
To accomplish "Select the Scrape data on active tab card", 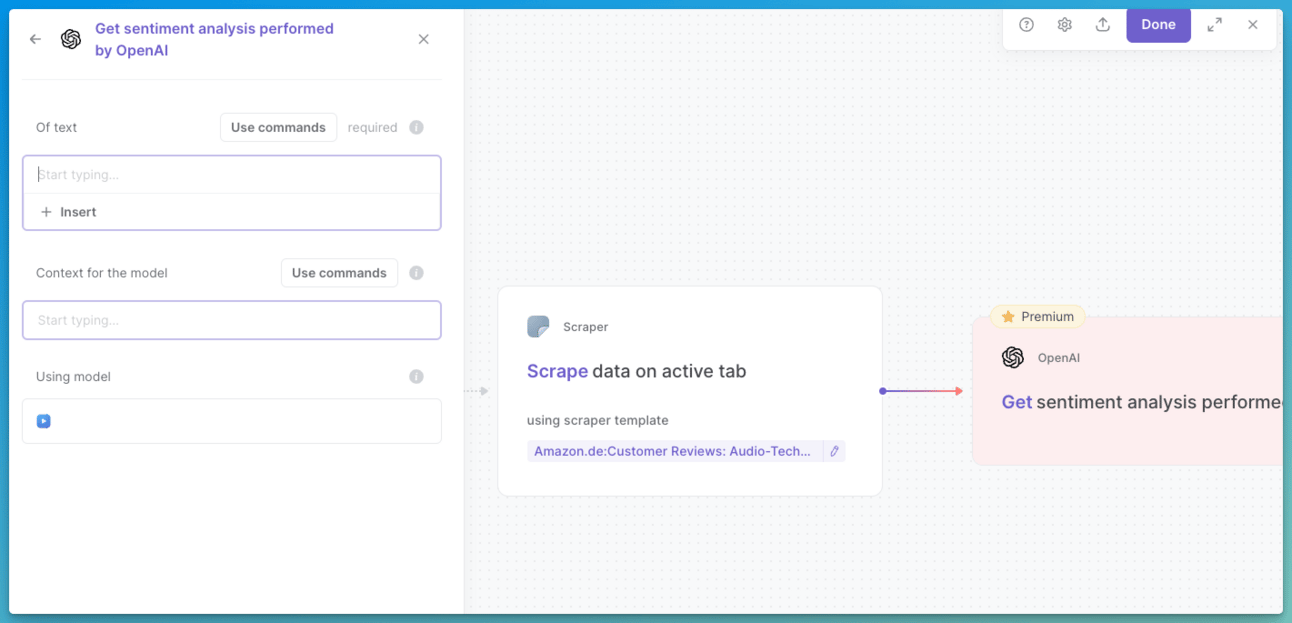I will 690,391.
